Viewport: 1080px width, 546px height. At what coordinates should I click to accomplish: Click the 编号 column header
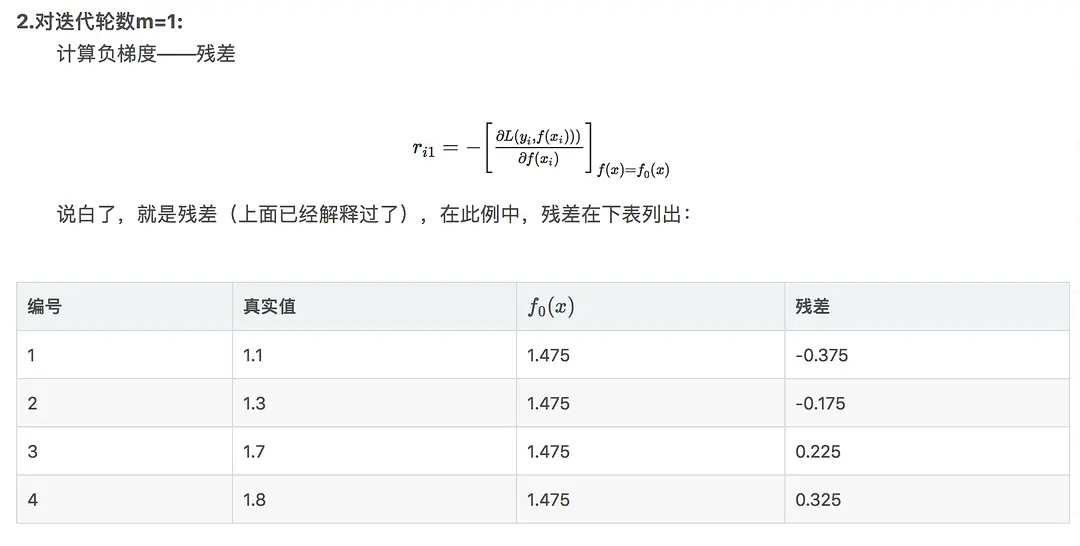coord(44,307)
